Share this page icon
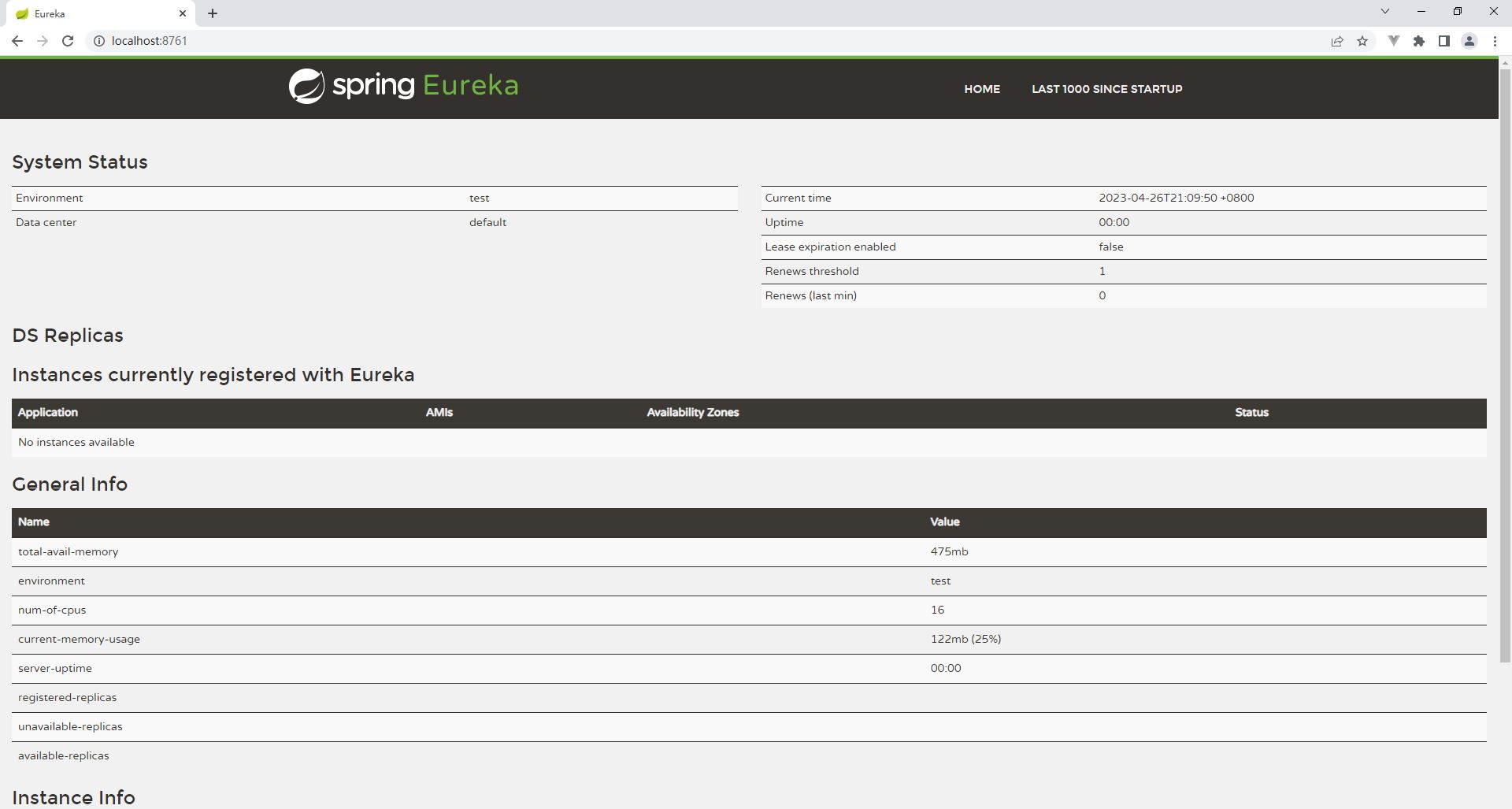 pos(1337,41)
